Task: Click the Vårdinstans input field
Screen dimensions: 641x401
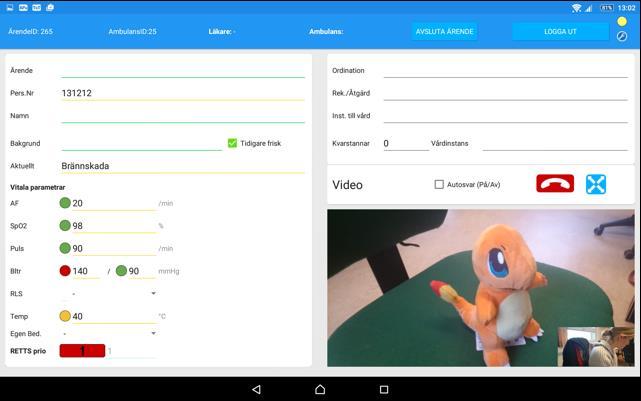Action: [x=555, y=143]
